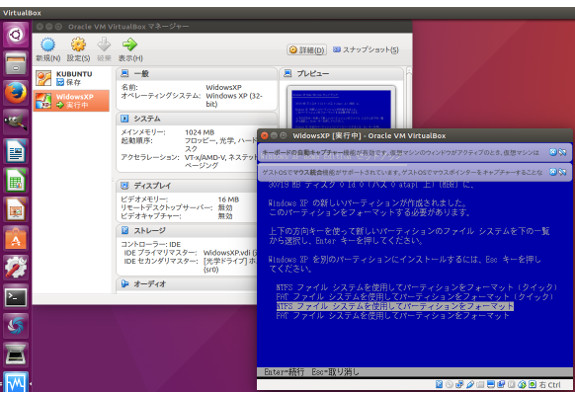The image size is (575, 400).
Task: Click the スナップショット(S) snapshots button
Action: [366, 50]
